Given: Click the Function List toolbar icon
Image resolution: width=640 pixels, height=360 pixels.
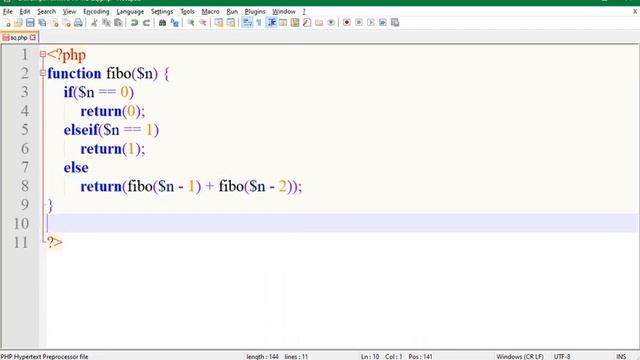Looking at the screenshot, I should pos(307,23).
